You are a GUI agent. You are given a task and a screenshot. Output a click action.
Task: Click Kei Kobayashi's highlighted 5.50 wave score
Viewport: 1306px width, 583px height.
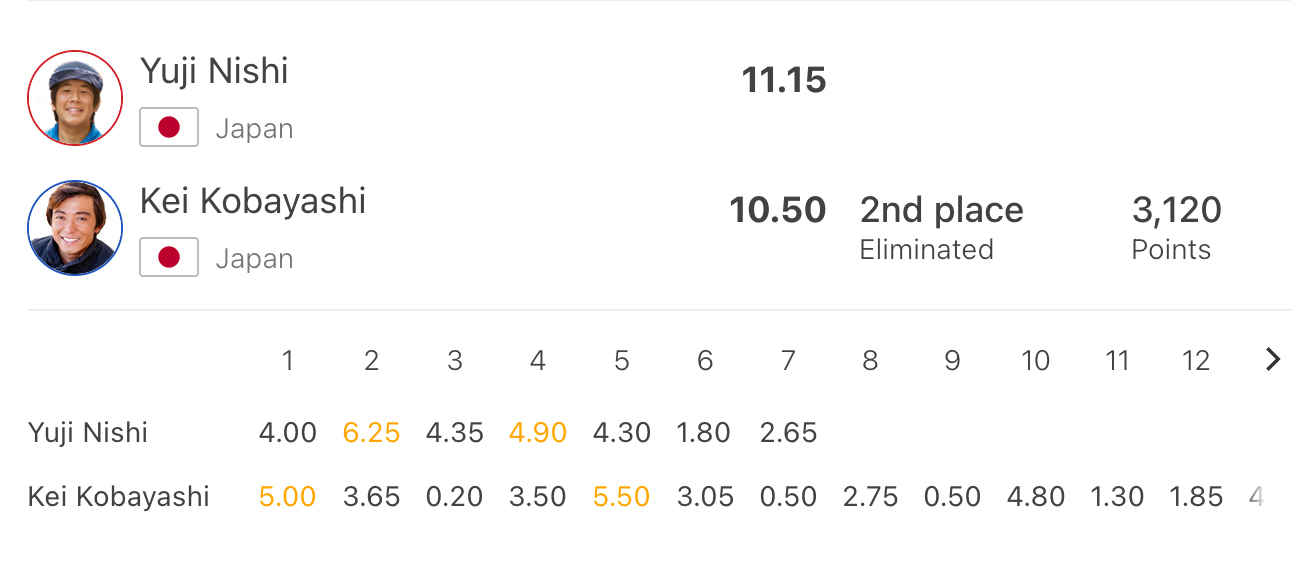621,497
